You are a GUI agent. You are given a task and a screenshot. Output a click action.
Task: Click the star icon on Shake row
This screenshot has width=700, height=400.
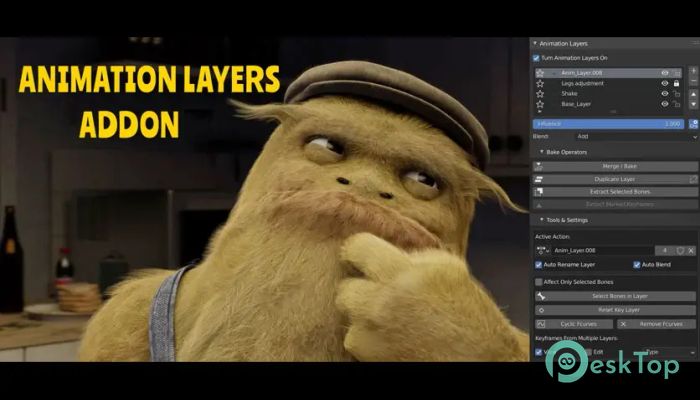(x=540, y=94)
